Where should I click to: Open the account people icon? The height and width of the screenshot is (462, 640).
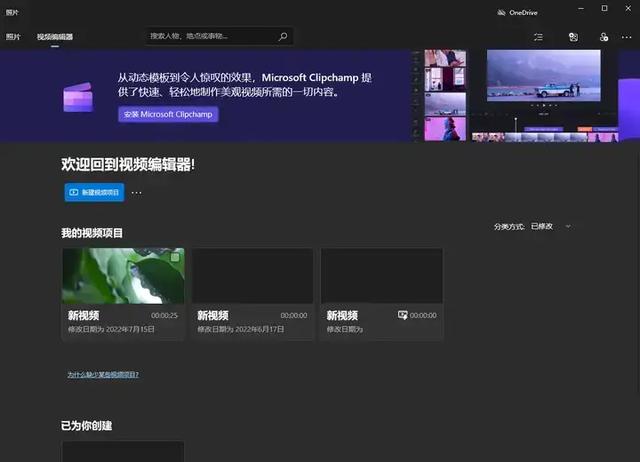click(x=604, y=37)
